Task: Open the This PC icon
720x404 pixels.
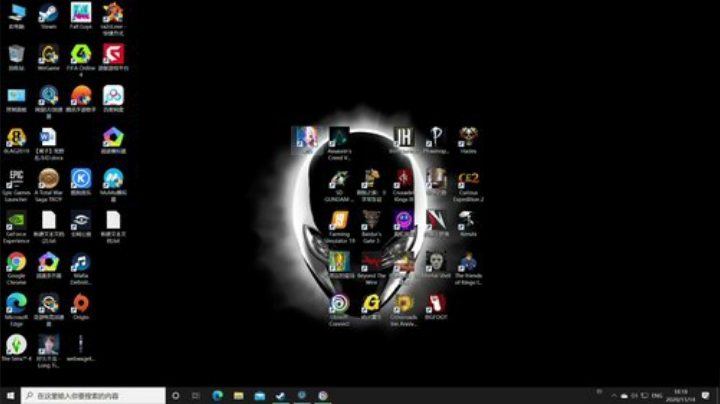Action: tap(16, 16)
